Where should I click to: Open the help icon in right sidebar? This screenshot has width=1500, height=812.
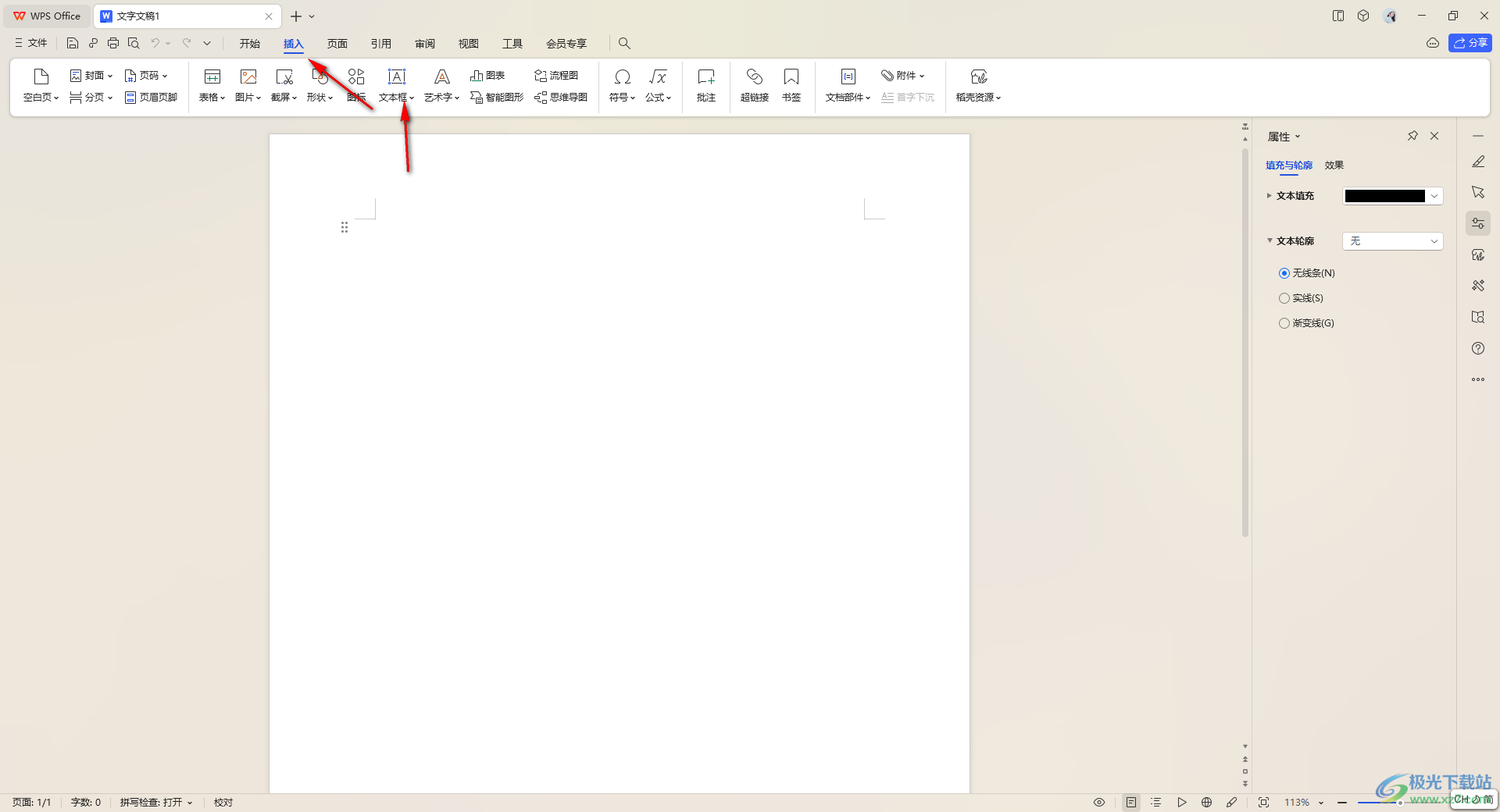[1478, 348]
